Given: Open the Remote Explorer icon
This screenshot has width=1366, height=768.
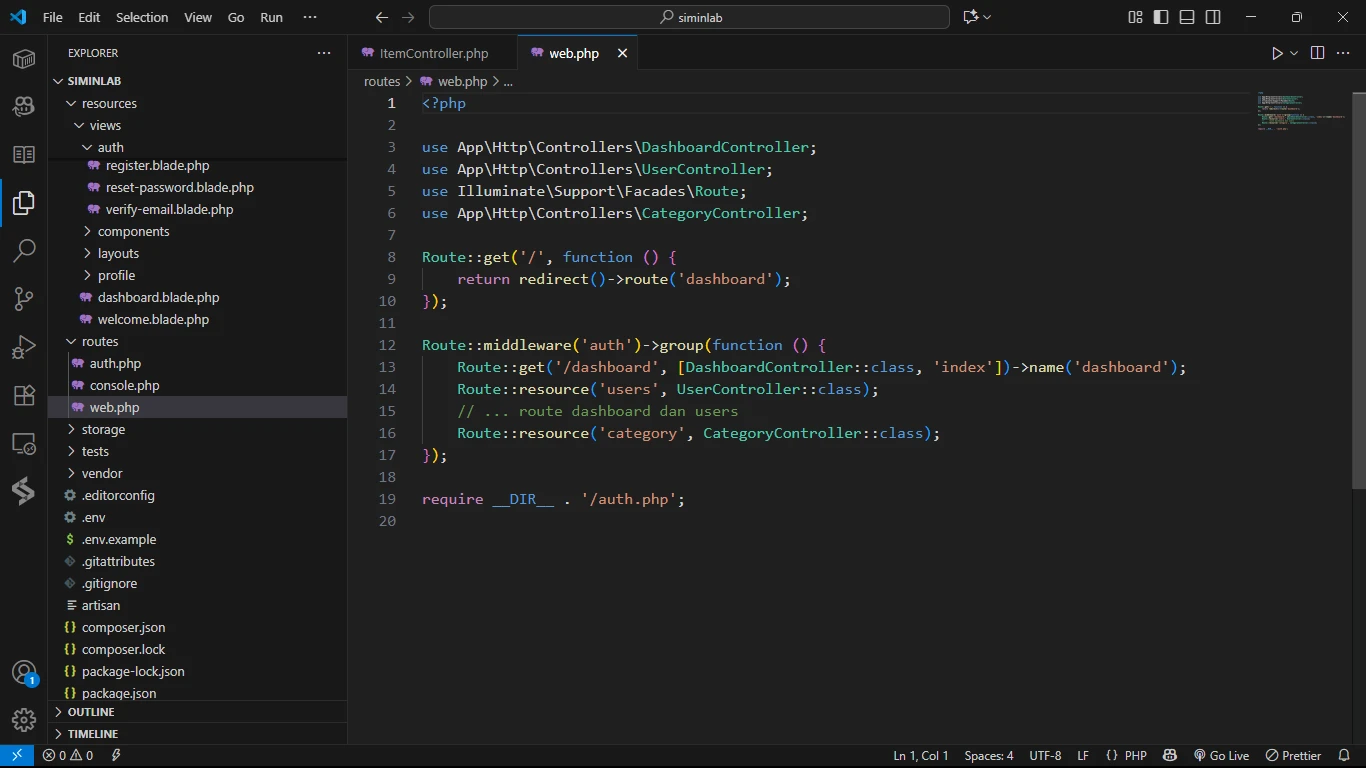Looking at the screenshot, I should [x=24, y=443].
